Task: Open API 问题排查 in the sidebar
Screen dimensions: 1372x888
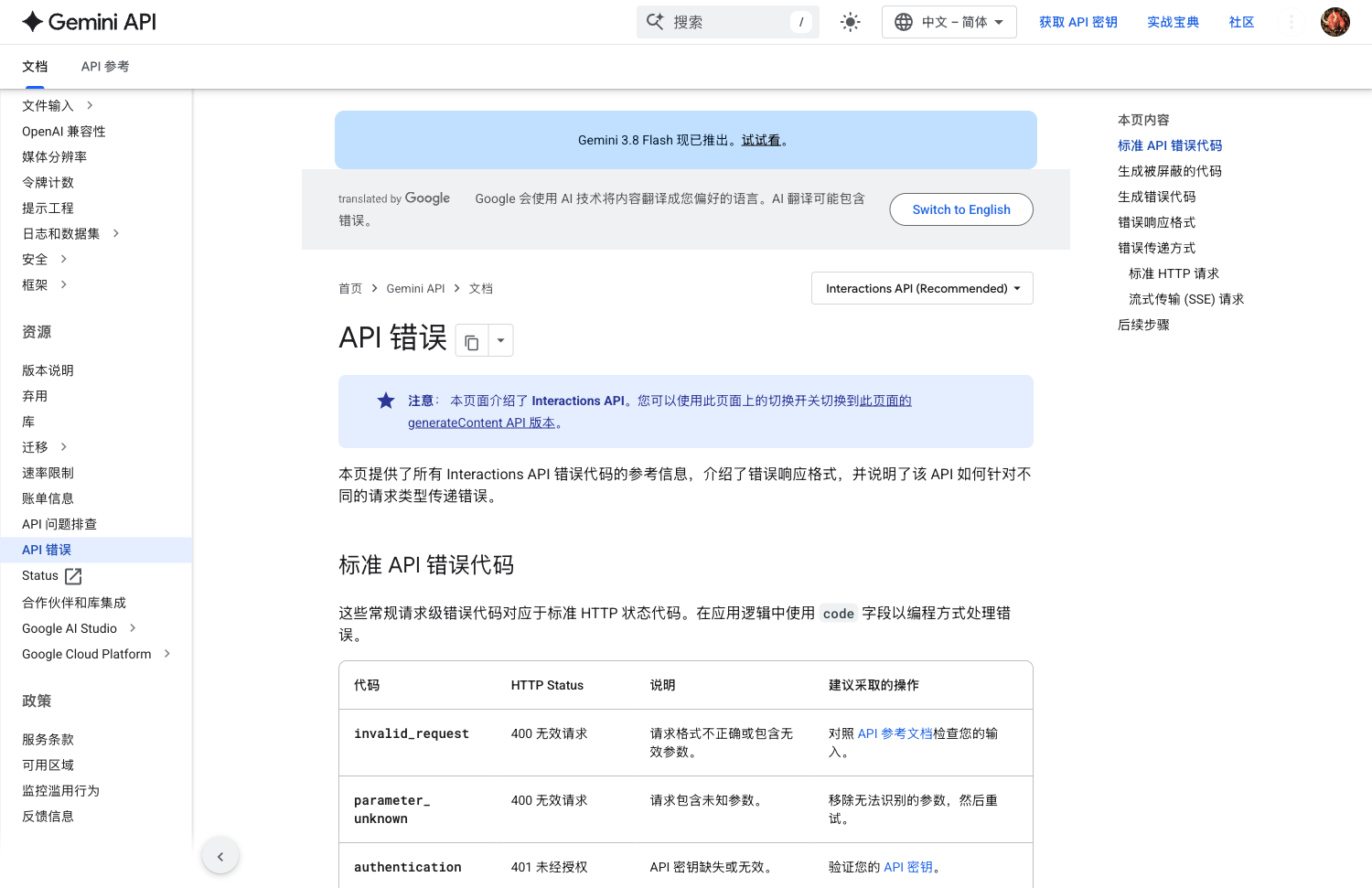Action: (59, 524)
